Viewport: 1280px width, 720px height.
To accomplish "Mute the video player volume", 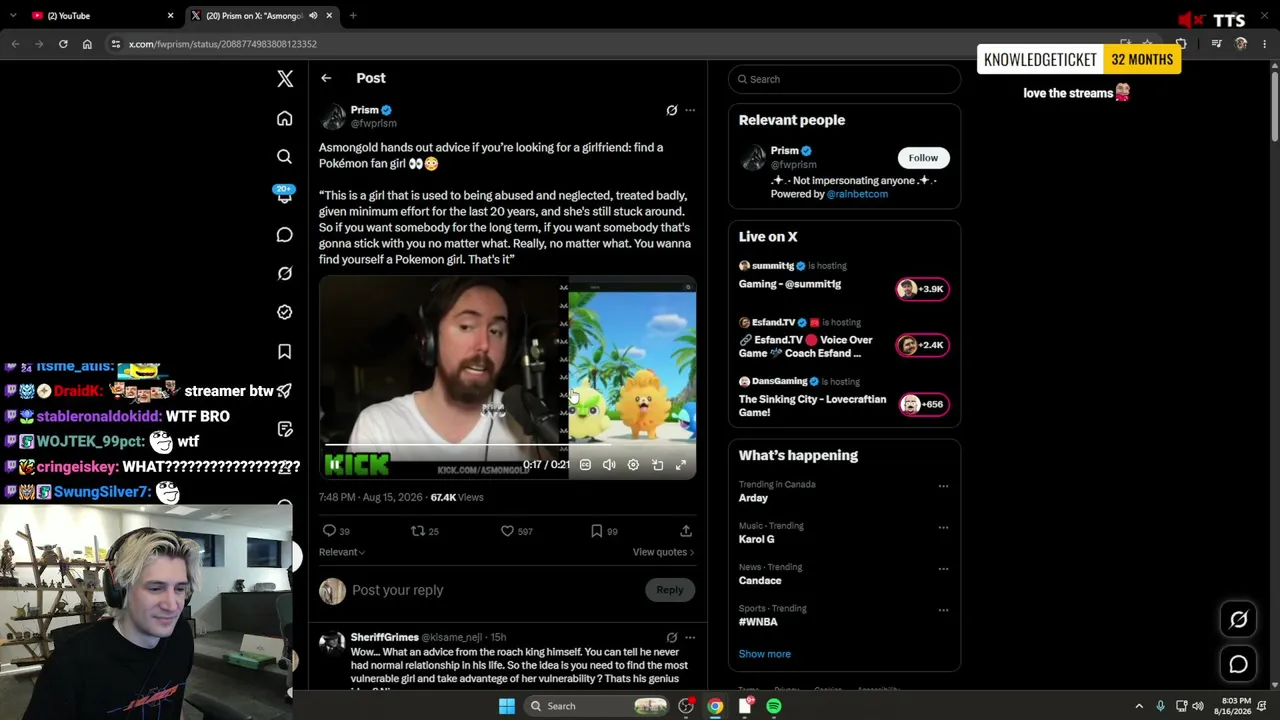I will coord(609,465).
